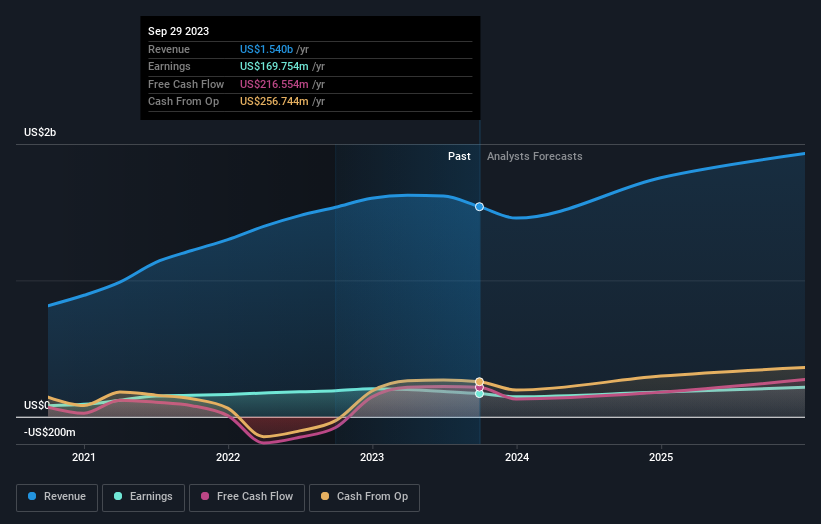Viewport: 821px width, 524px height.
Task: Toggle the Earnings legend button
Action: [143, 497]
